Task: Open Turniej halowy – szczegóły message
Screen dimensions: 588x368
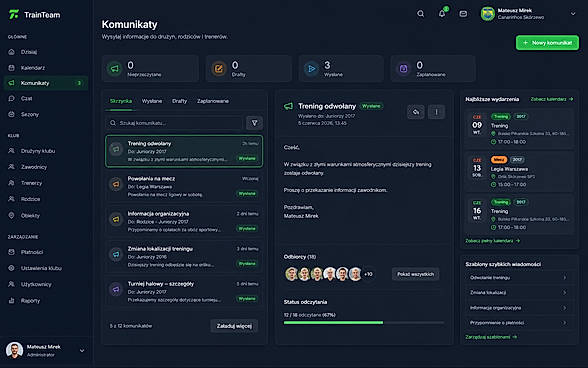Action: click(x=184, y=291)
